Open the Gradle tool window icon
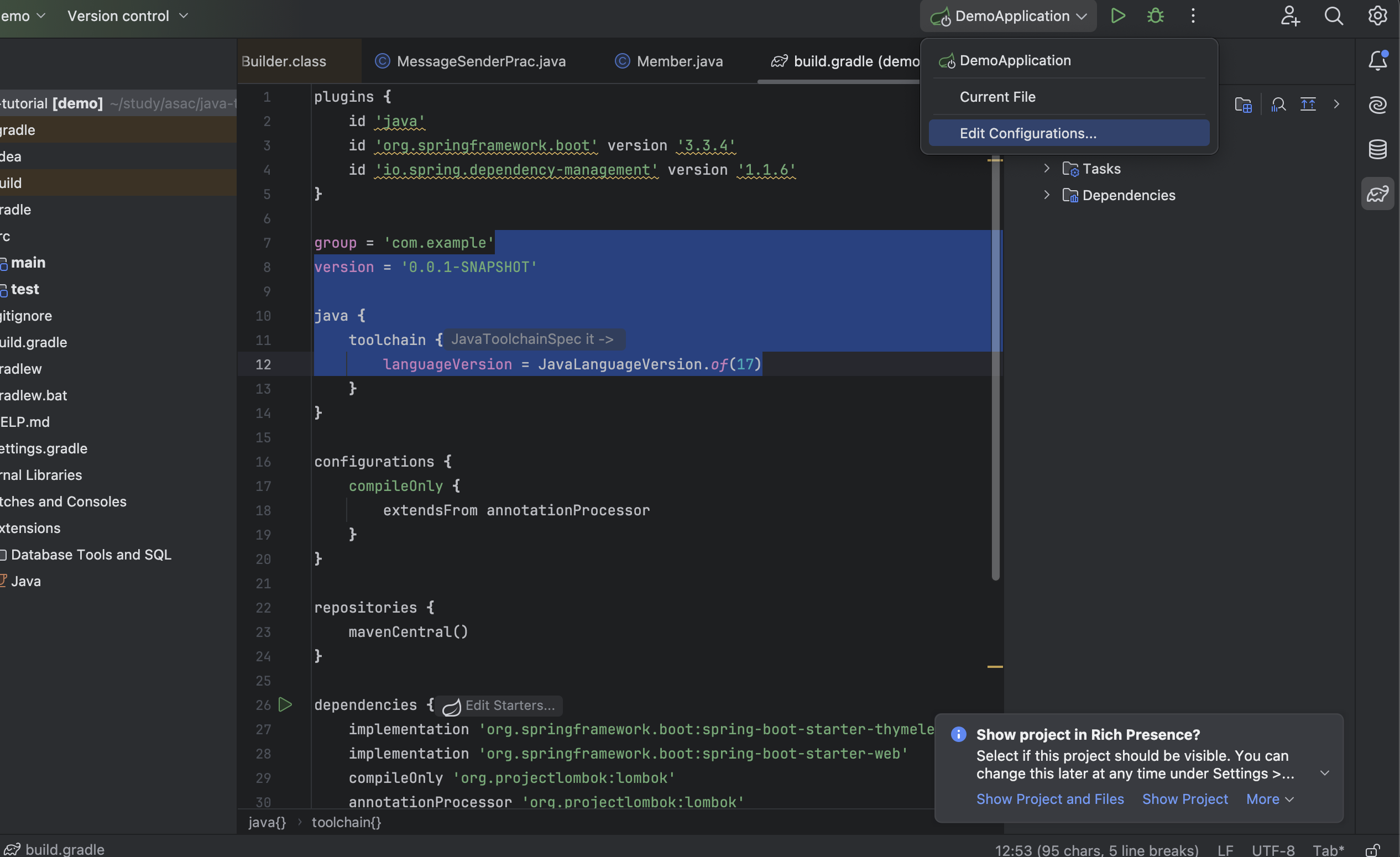 tap(1377, 195)
